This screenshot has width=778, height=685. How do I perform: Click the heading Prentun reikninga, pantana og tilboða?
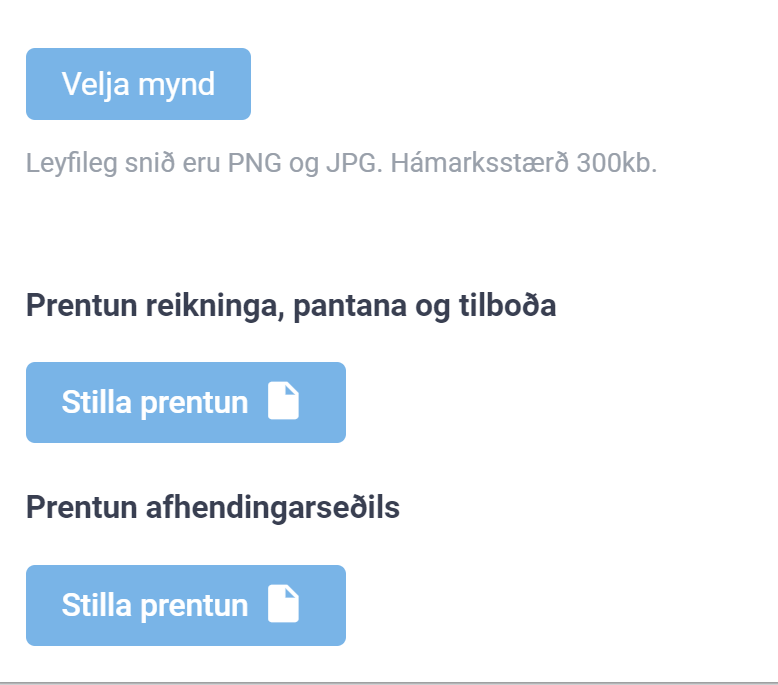coord(290,305)
